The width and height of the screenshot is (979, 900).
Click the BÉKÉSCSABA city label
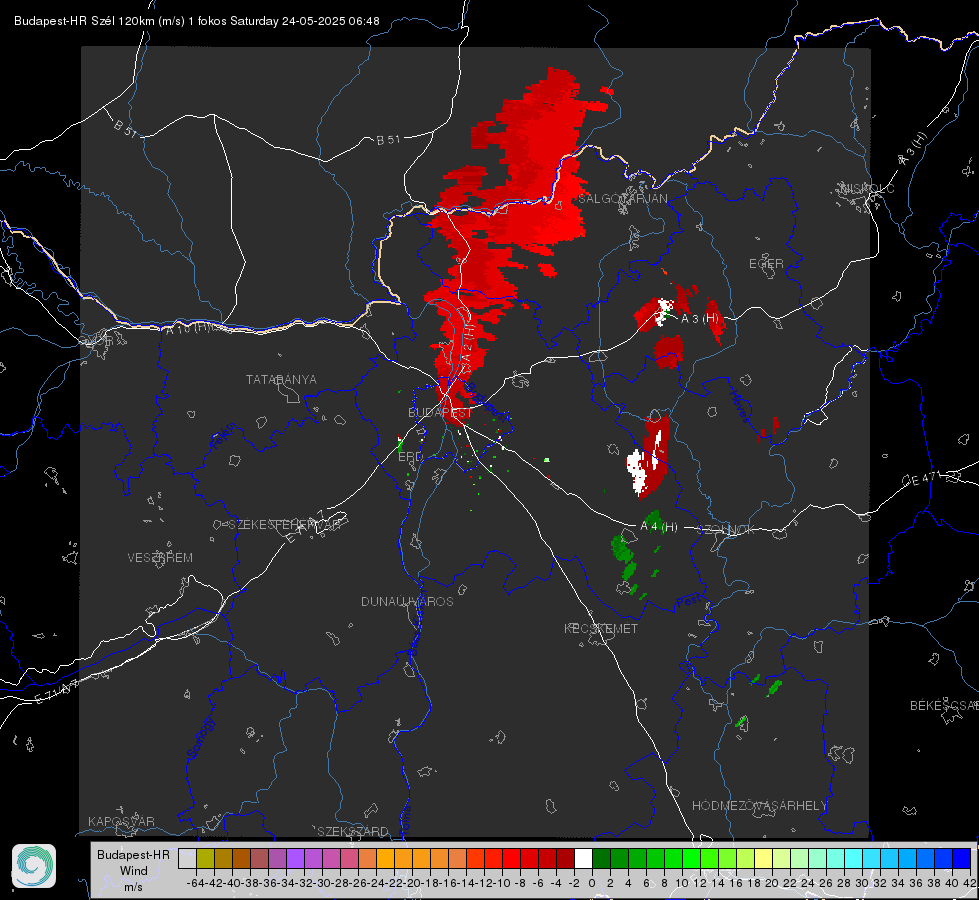(x=944, y=706)
